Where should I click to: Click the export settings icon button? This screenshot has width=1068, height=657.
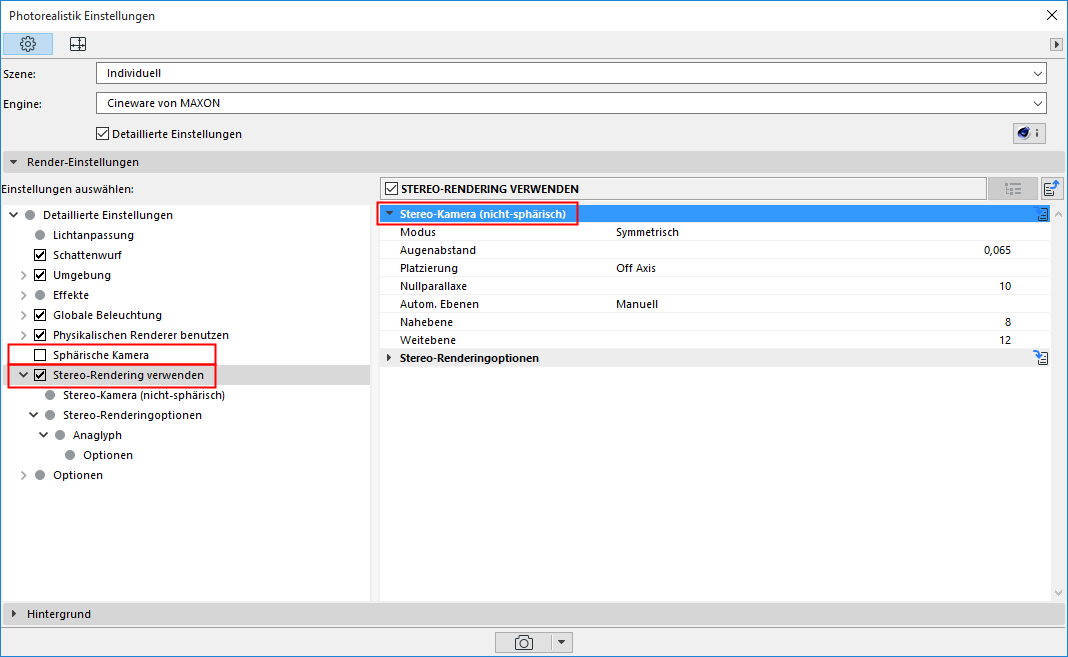point(1052,189)
